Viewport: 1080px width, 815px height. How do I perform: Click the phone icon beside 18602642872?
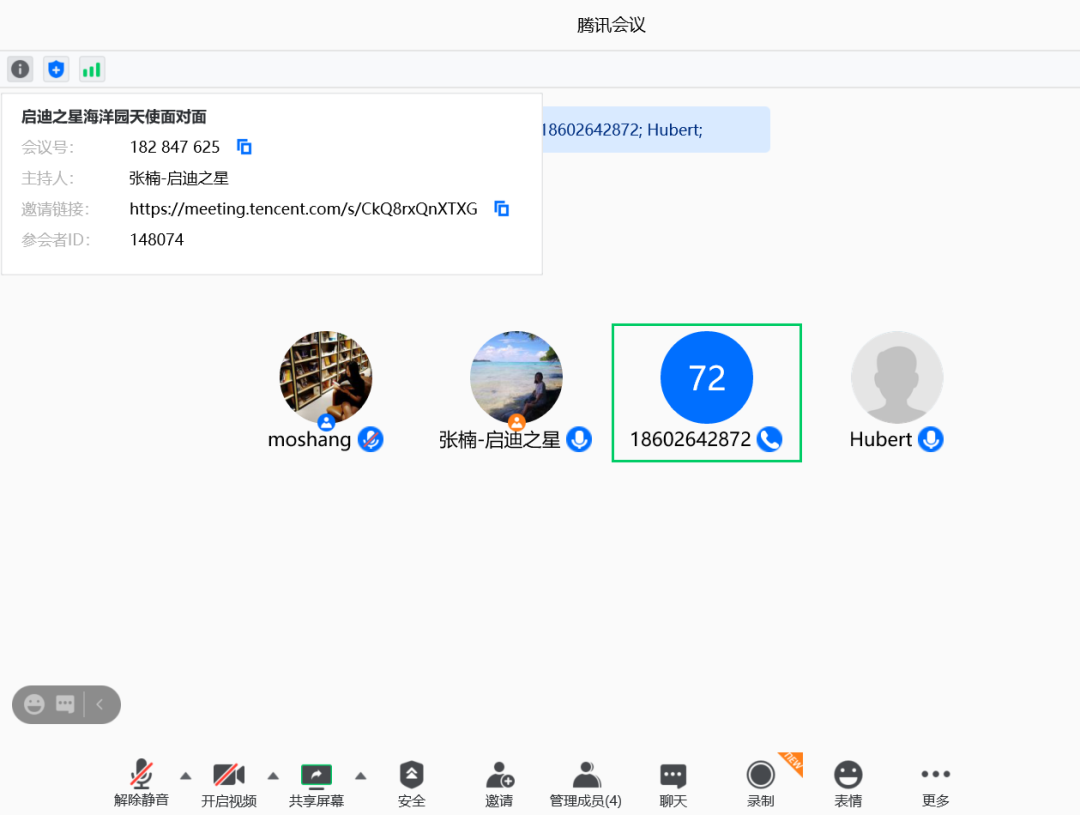tap(769, 440)
